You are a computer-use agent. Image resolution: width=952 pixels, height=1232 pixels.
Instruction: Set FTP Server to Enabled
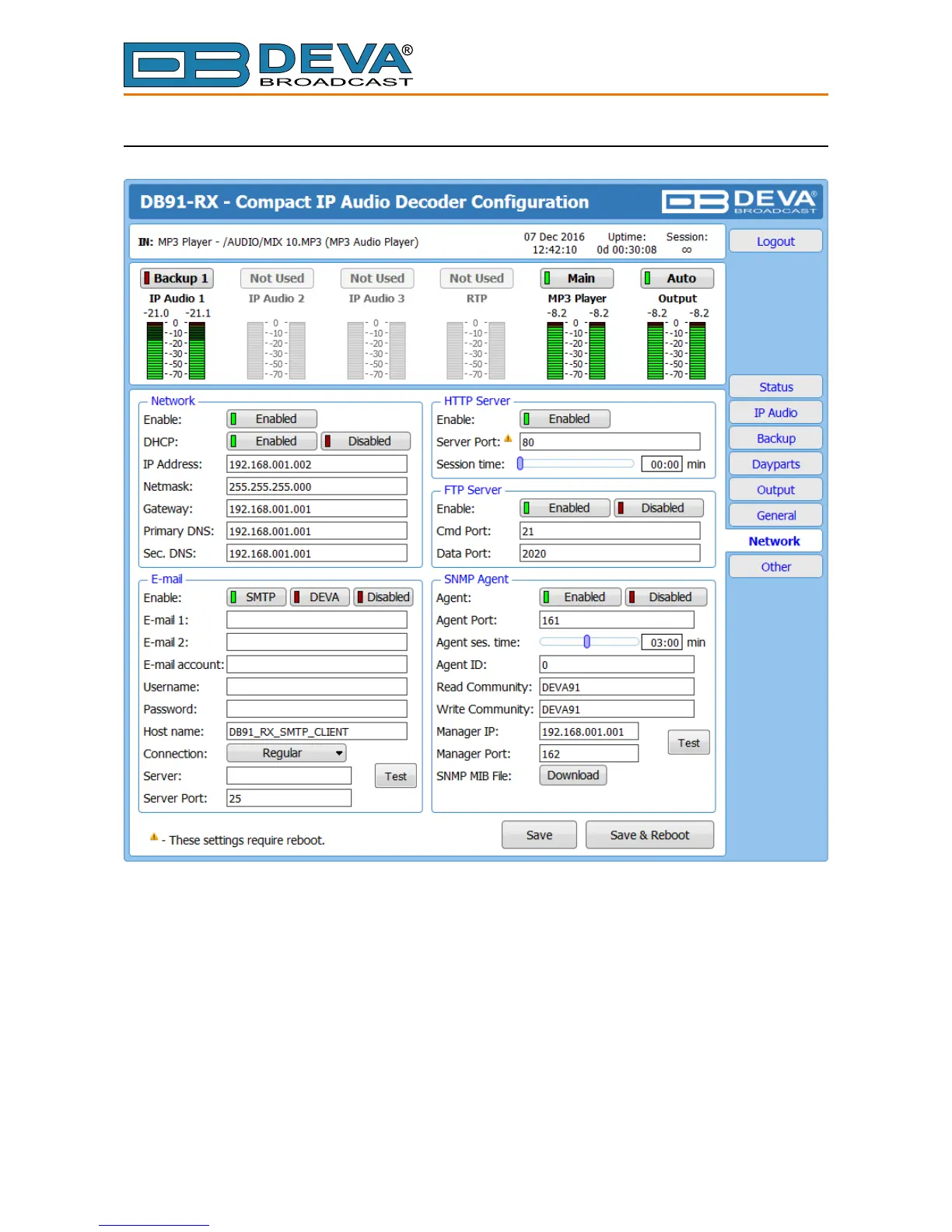click(565, 508)
